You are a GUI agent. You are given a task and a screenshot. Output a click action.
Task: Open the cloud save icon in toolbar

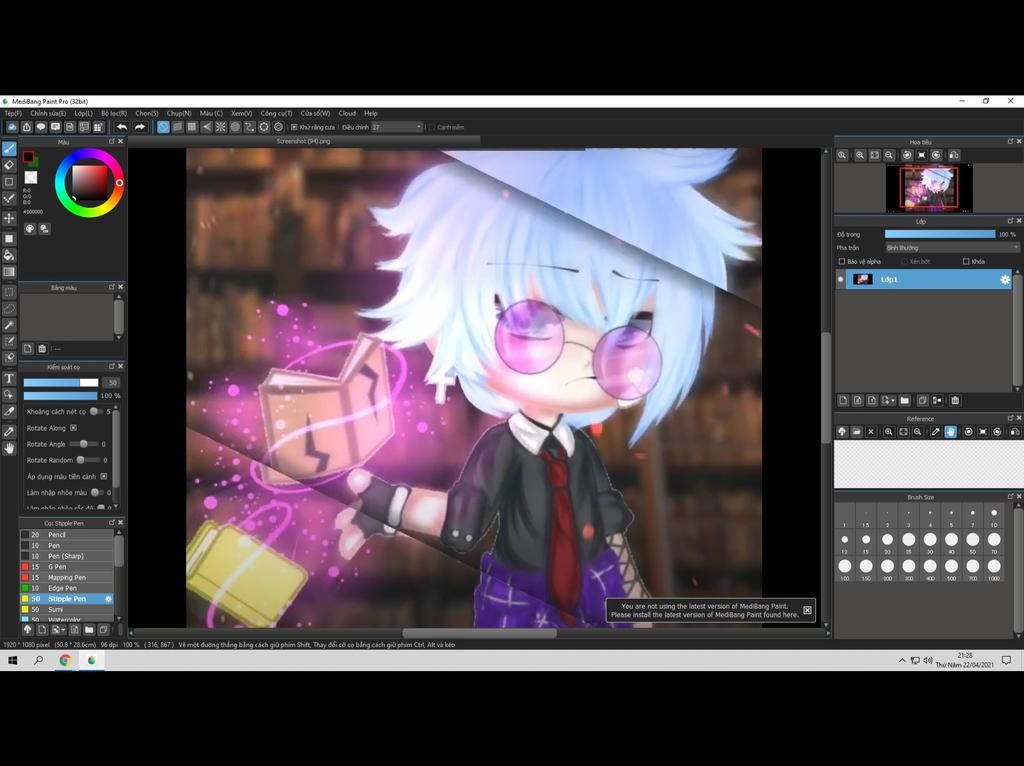(12, 127)
